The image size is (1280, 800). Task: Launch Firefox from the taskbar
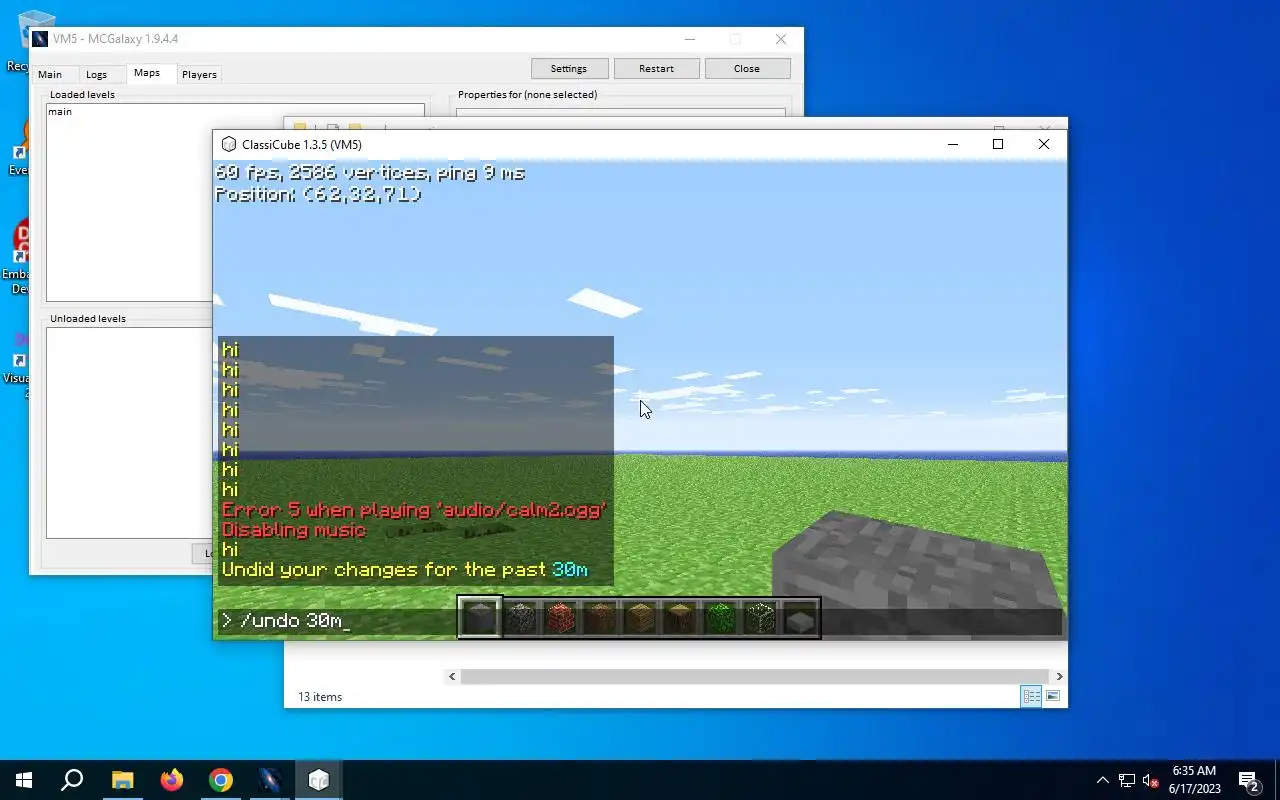(x=172, y=780)
